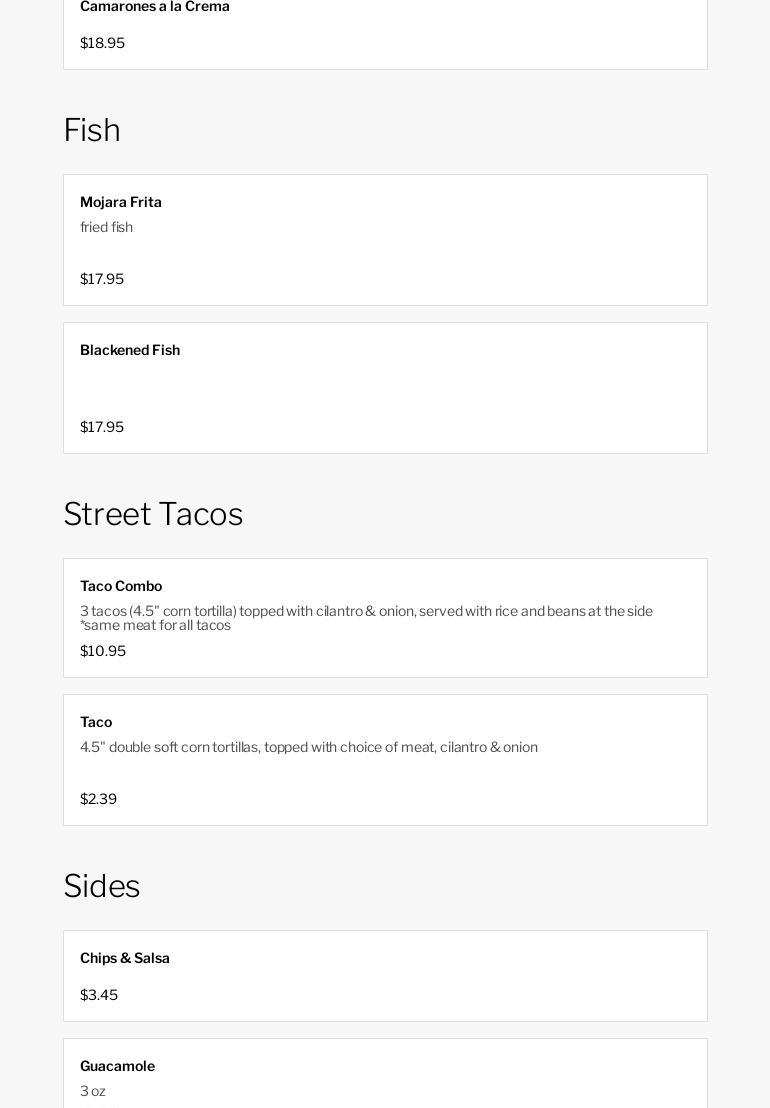Screen dimensions: 770x1108
Task: Click the $18.95 price for Camarones
Action: 102,43
